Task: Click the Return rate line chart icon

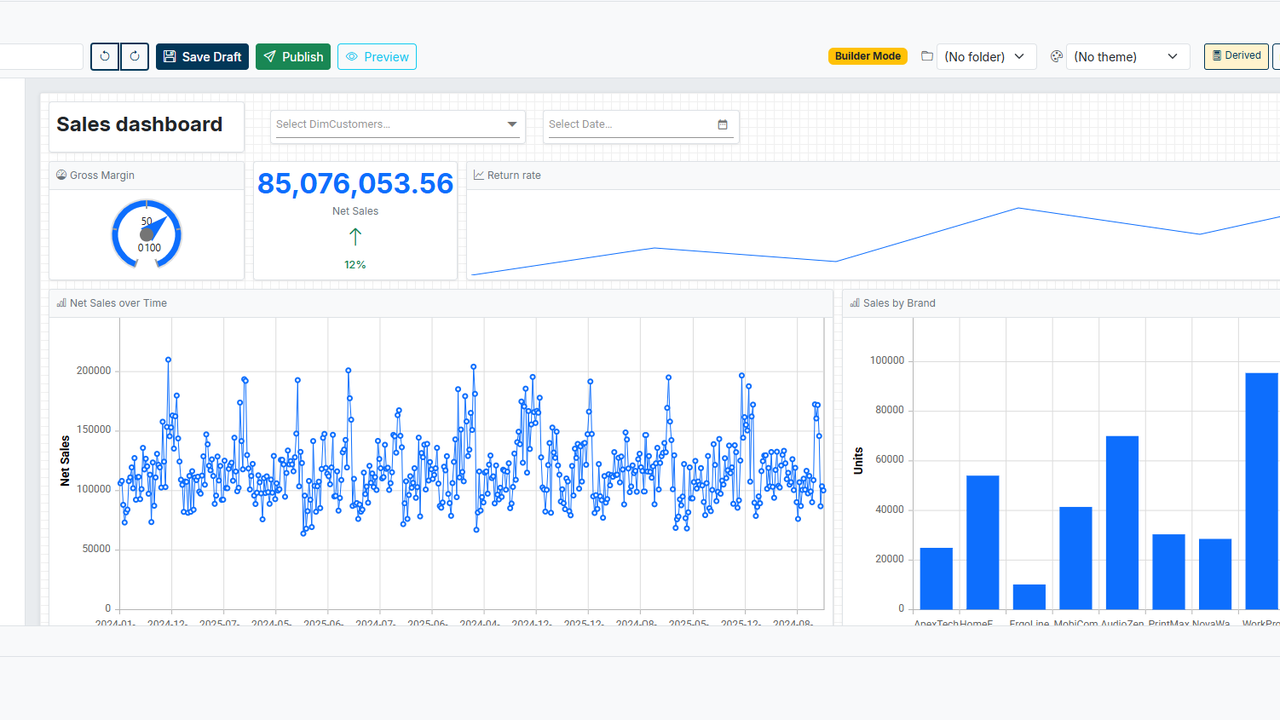Action: tap(479, 175)
